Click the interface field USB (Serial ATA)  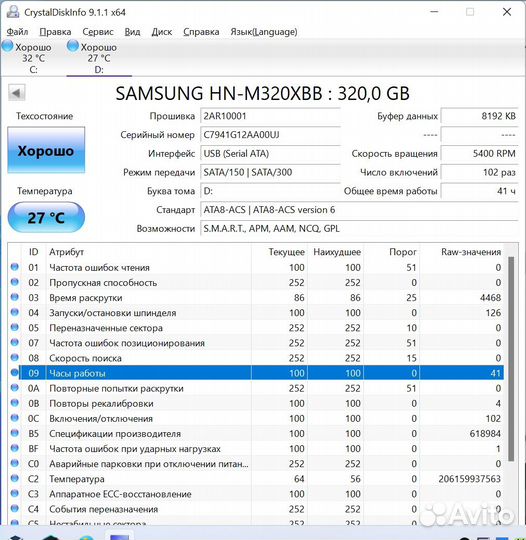(x=270, y=153)
